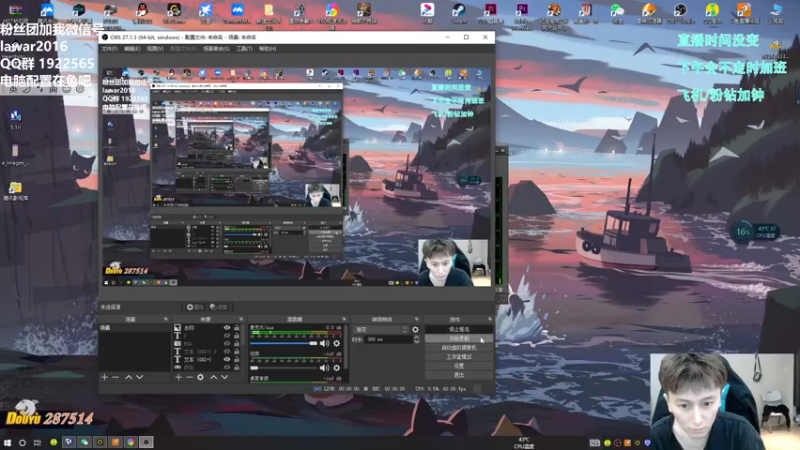The image size is (800, 450).
Task: Open the 帮助(H) menu in OBS
Action: coord(267,48)
